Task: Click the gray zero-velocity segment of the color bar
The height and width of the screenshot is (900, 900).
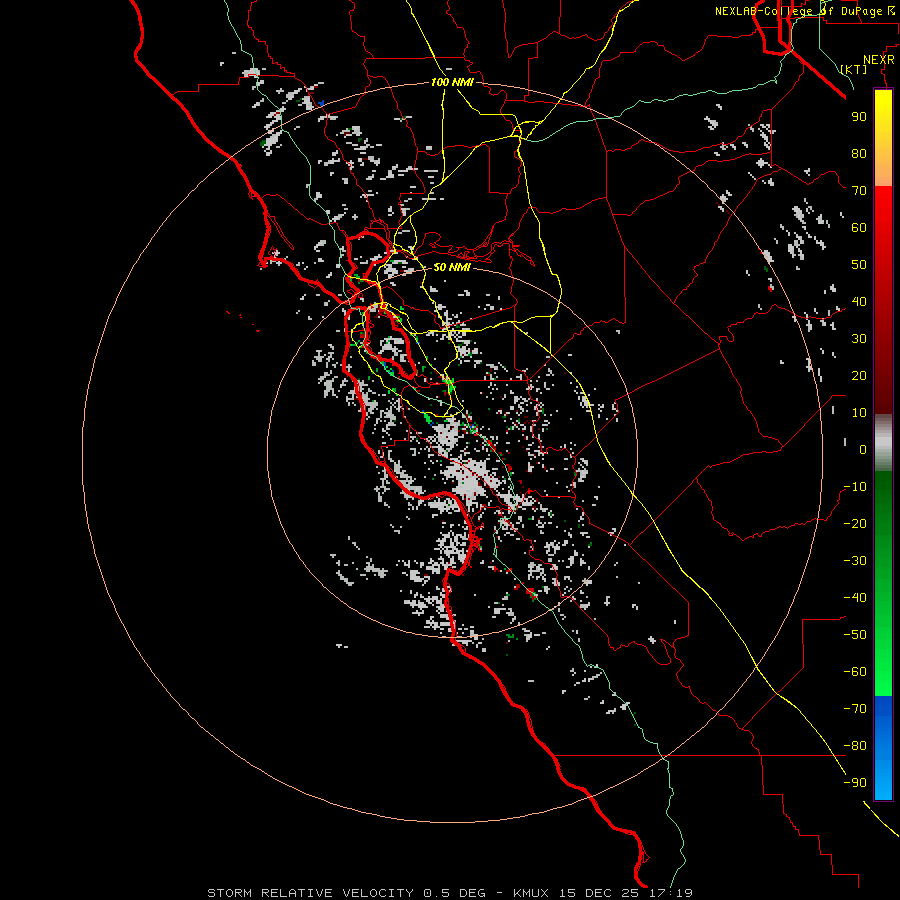Action: coord(883,443)
